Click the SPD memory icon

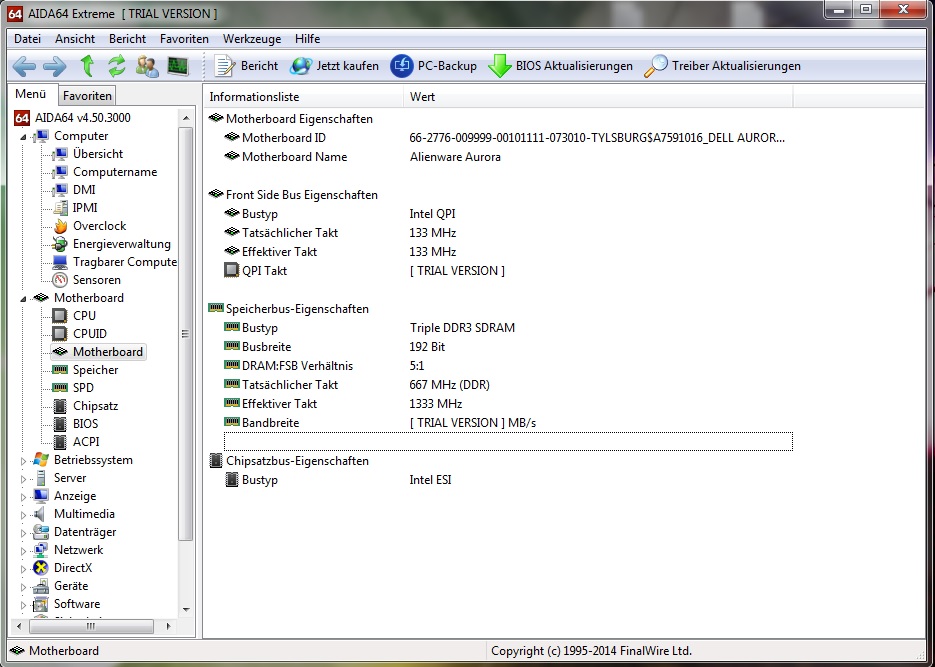(x=60, y=387)
